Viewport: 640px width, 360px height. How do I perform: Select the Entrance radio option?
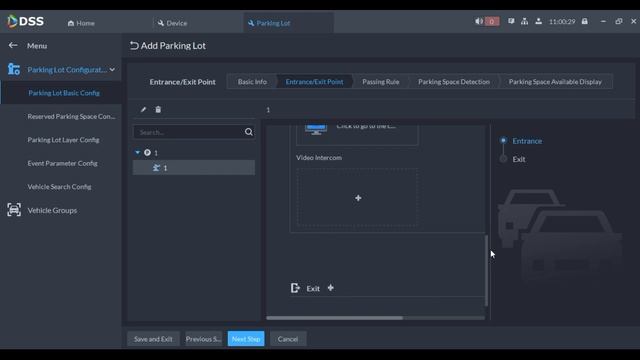[503, 140]
